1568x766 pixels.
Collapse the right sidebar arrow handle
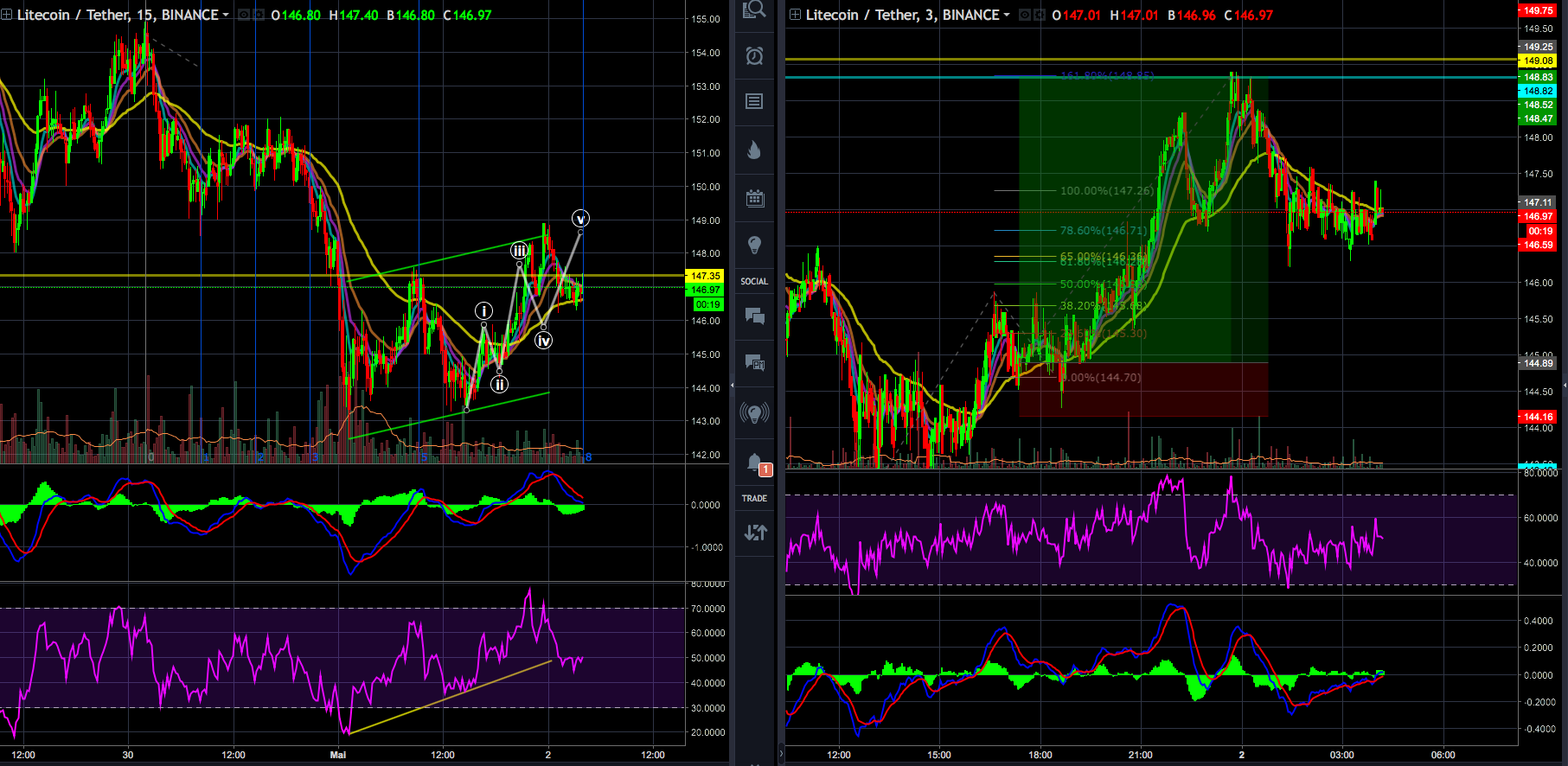point(1565,384)
